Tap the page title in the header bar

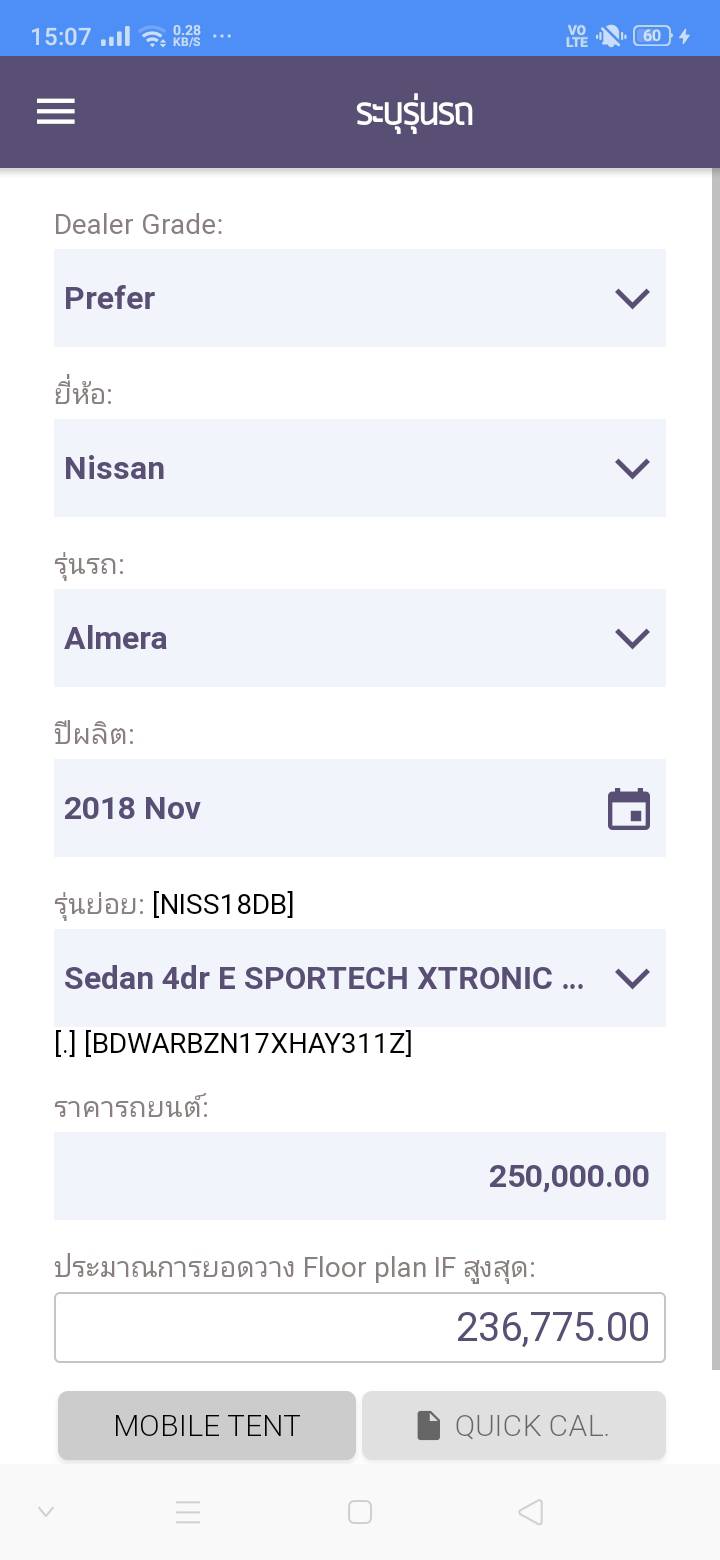(414, 112)
